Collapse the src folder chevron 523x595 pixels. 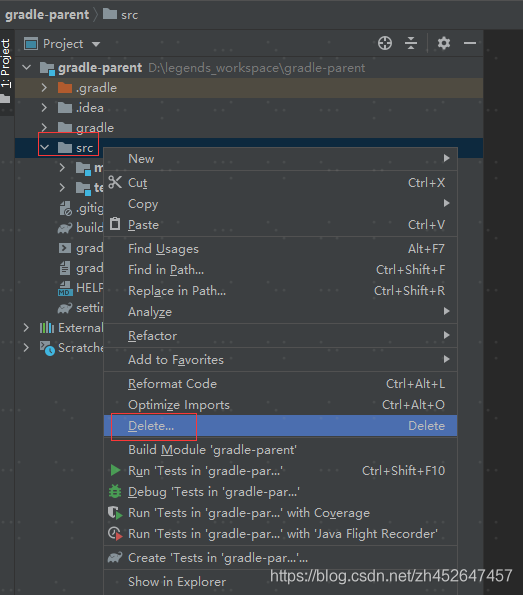(44, 147)
